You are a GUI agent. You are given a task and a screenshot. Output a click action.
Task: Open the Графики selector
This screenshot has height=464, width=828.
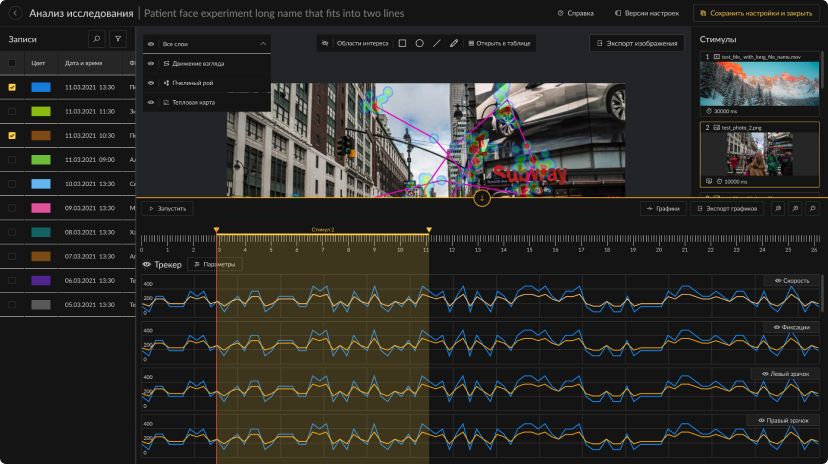(x=663, y=209)
